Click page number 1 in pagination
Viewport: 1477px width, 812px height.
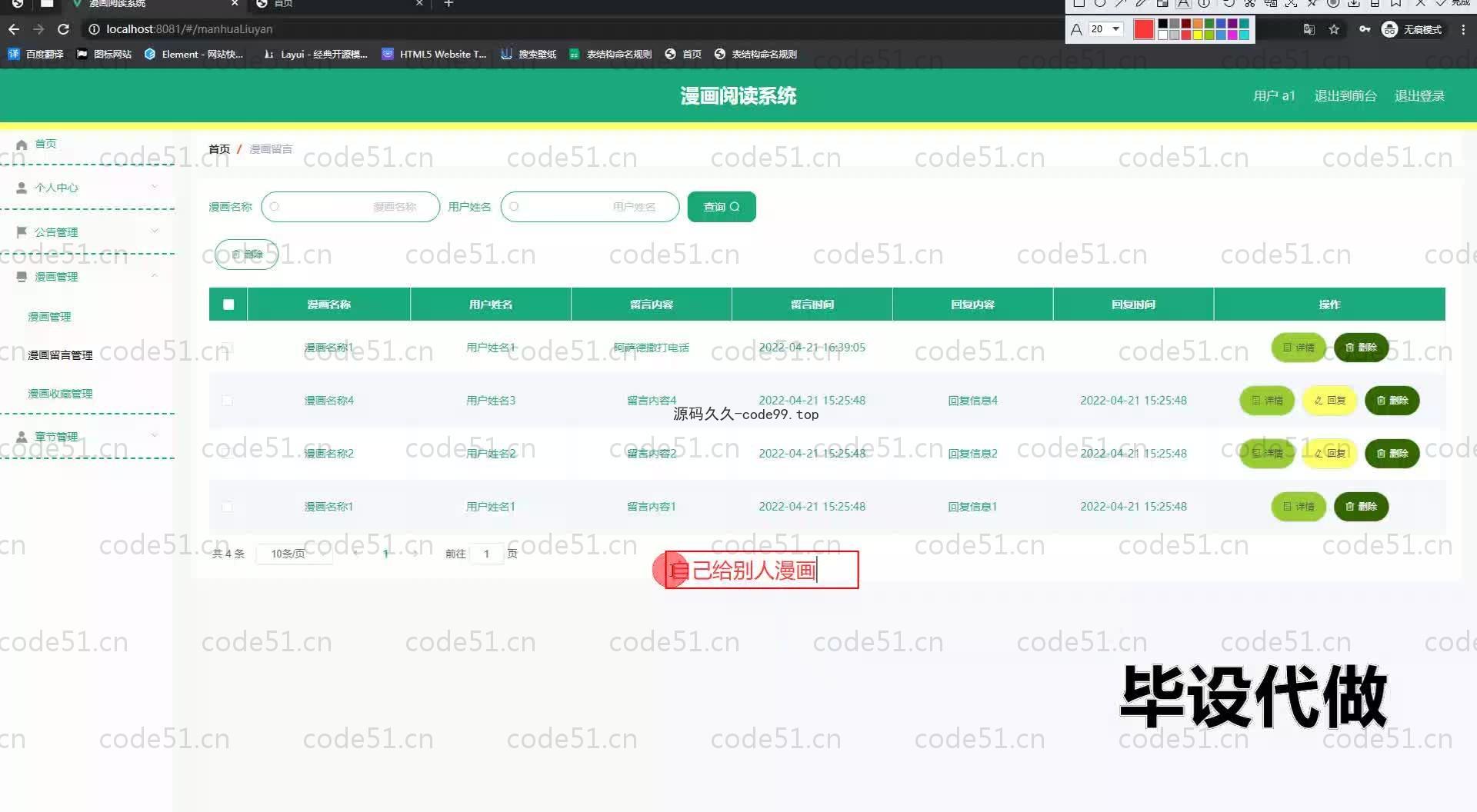385,554
